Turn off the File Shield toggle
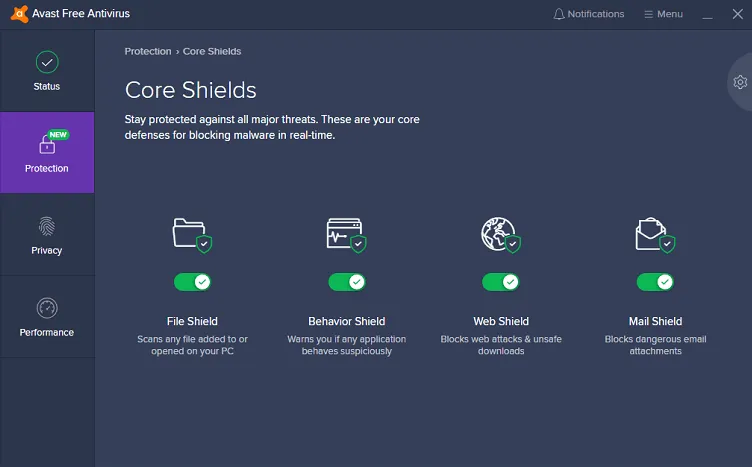 coord(192,282)
